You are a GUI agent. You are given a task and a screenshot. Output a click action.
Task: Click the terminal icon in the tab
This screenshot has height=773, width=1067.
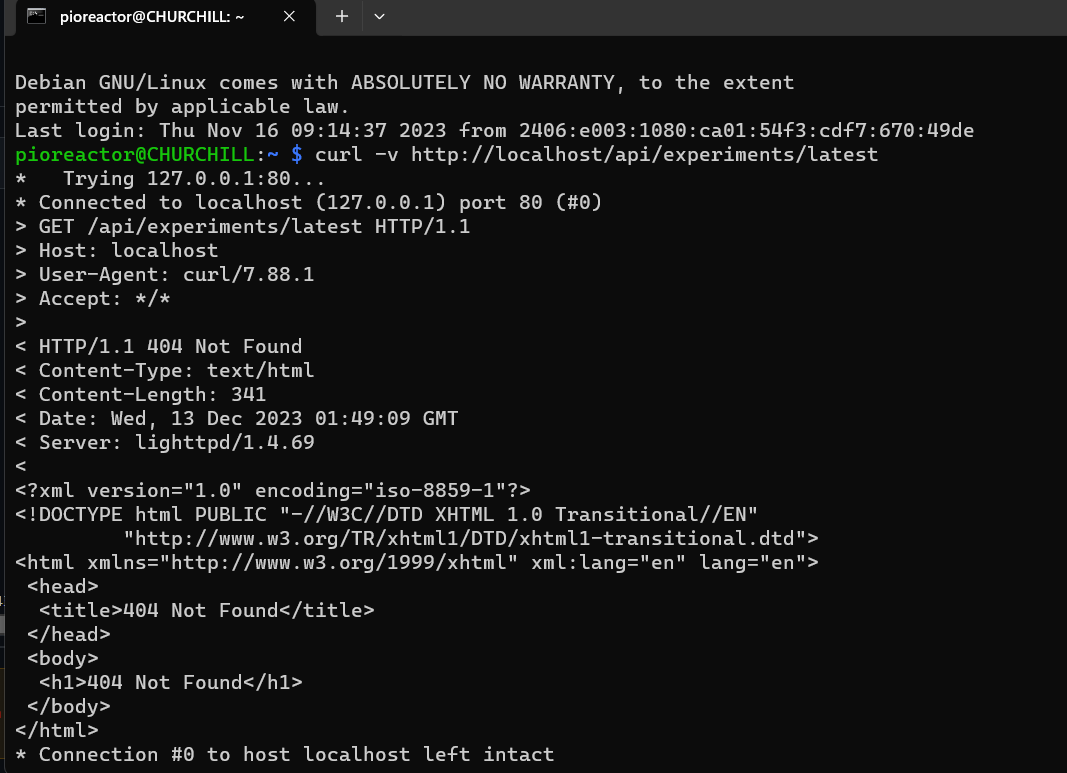coord(36,16)
